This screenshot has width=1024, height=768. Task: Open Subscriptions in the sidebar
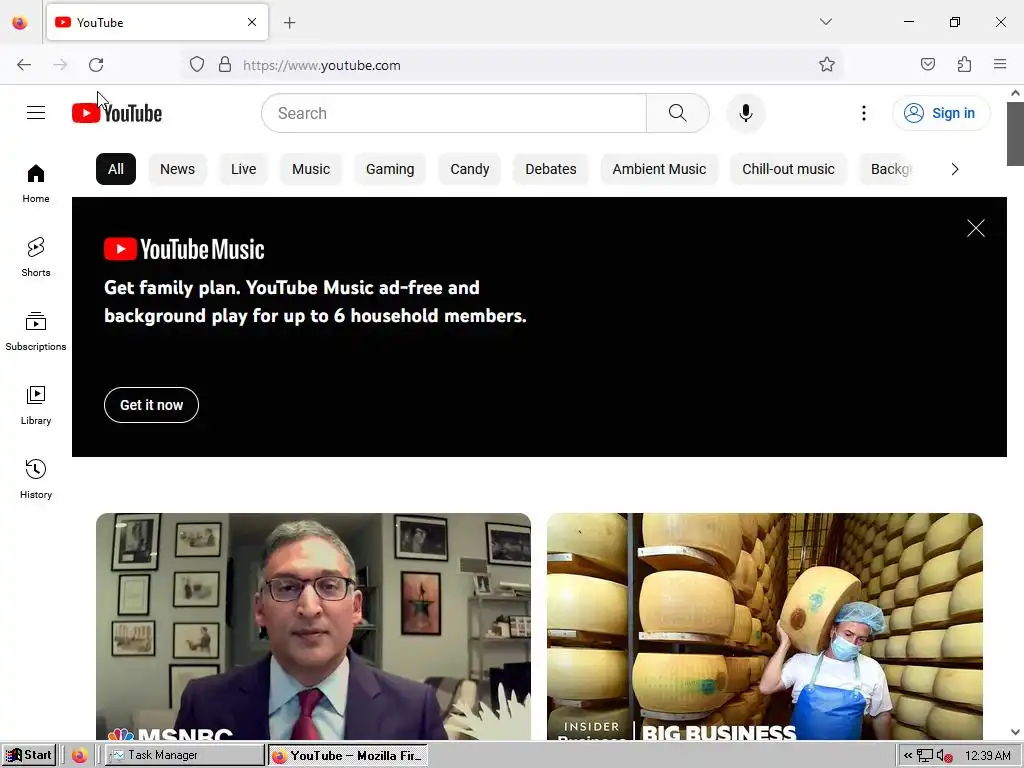[36, 331]
